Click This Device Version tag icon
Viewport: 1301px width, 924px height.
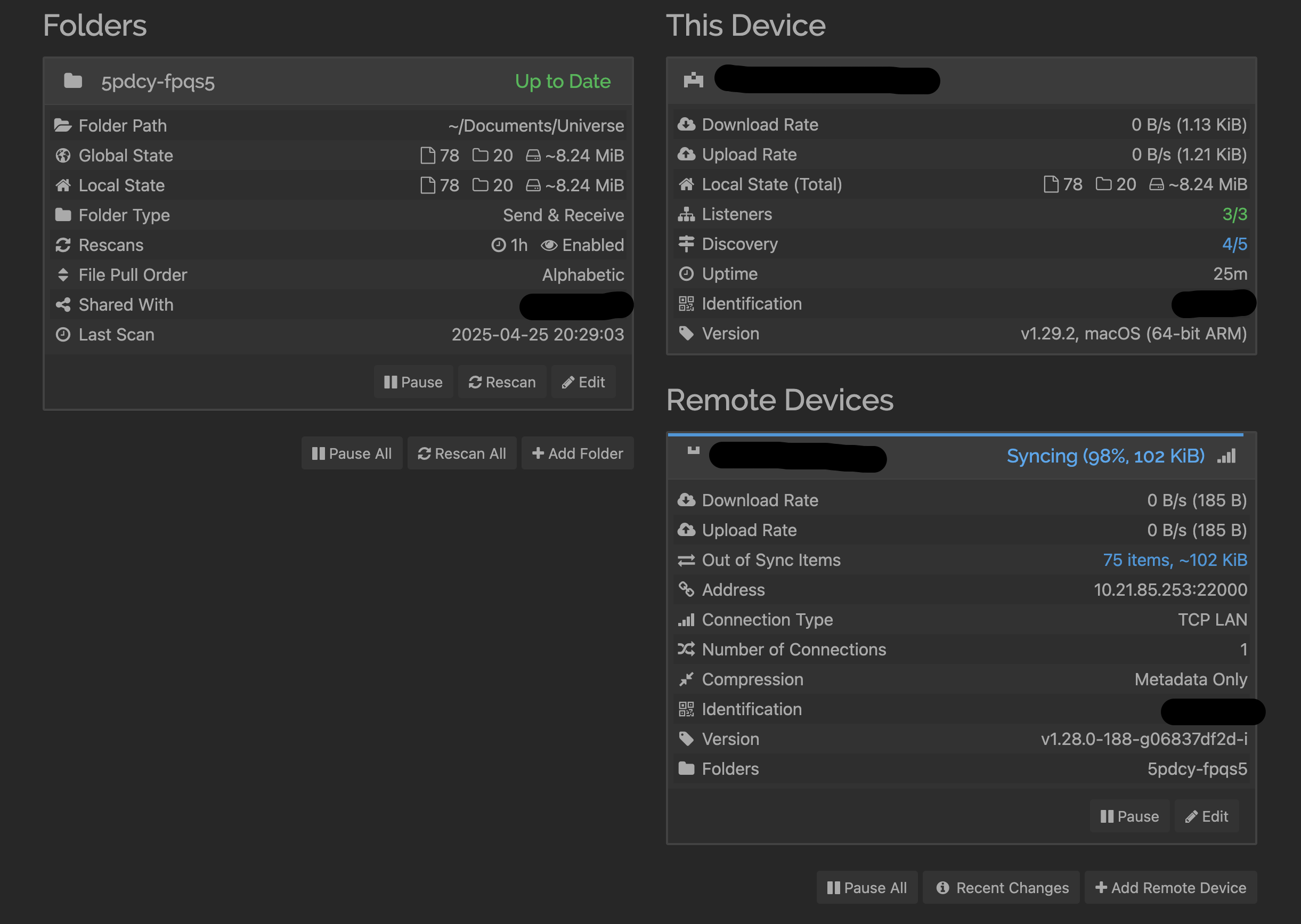tap(686, 334)
